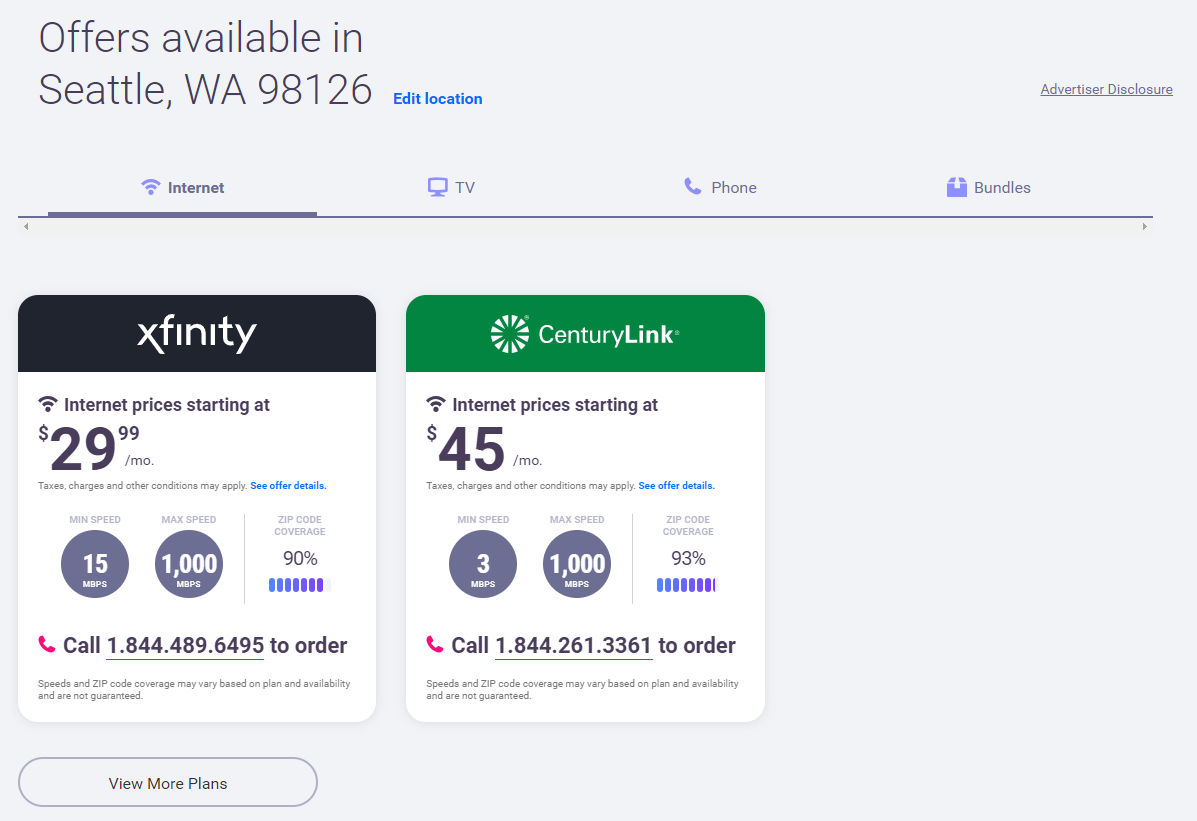Viewport: 1197px width, 821px height.
Task: Call CenturyLink number 1.844.261.3361
Action: click(x=573, y=645)
